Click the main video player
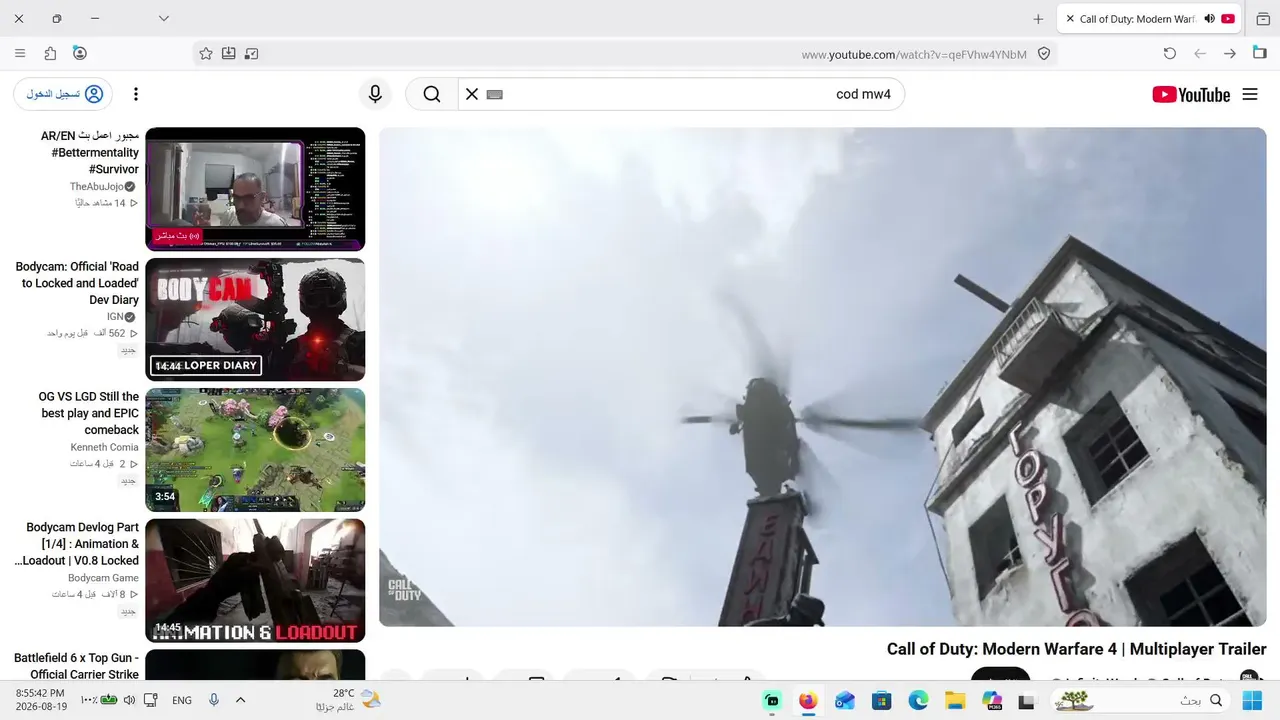1280x720 pixels. click(x=822, y=377)
